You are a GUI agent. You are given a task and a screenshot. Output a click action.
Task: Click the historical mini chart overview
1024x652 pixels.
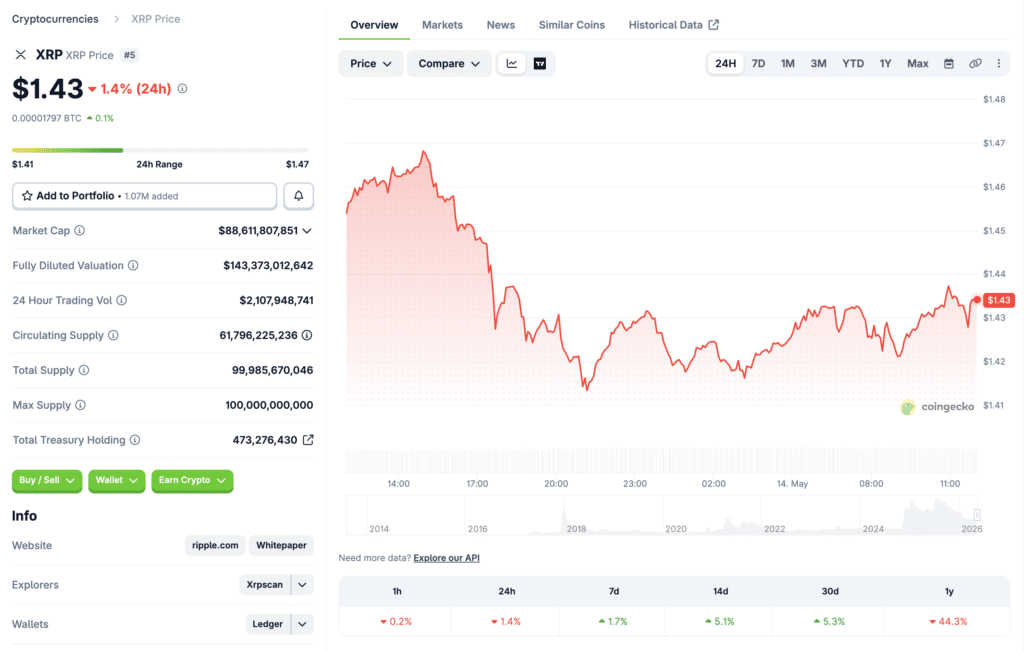point(664,515)
